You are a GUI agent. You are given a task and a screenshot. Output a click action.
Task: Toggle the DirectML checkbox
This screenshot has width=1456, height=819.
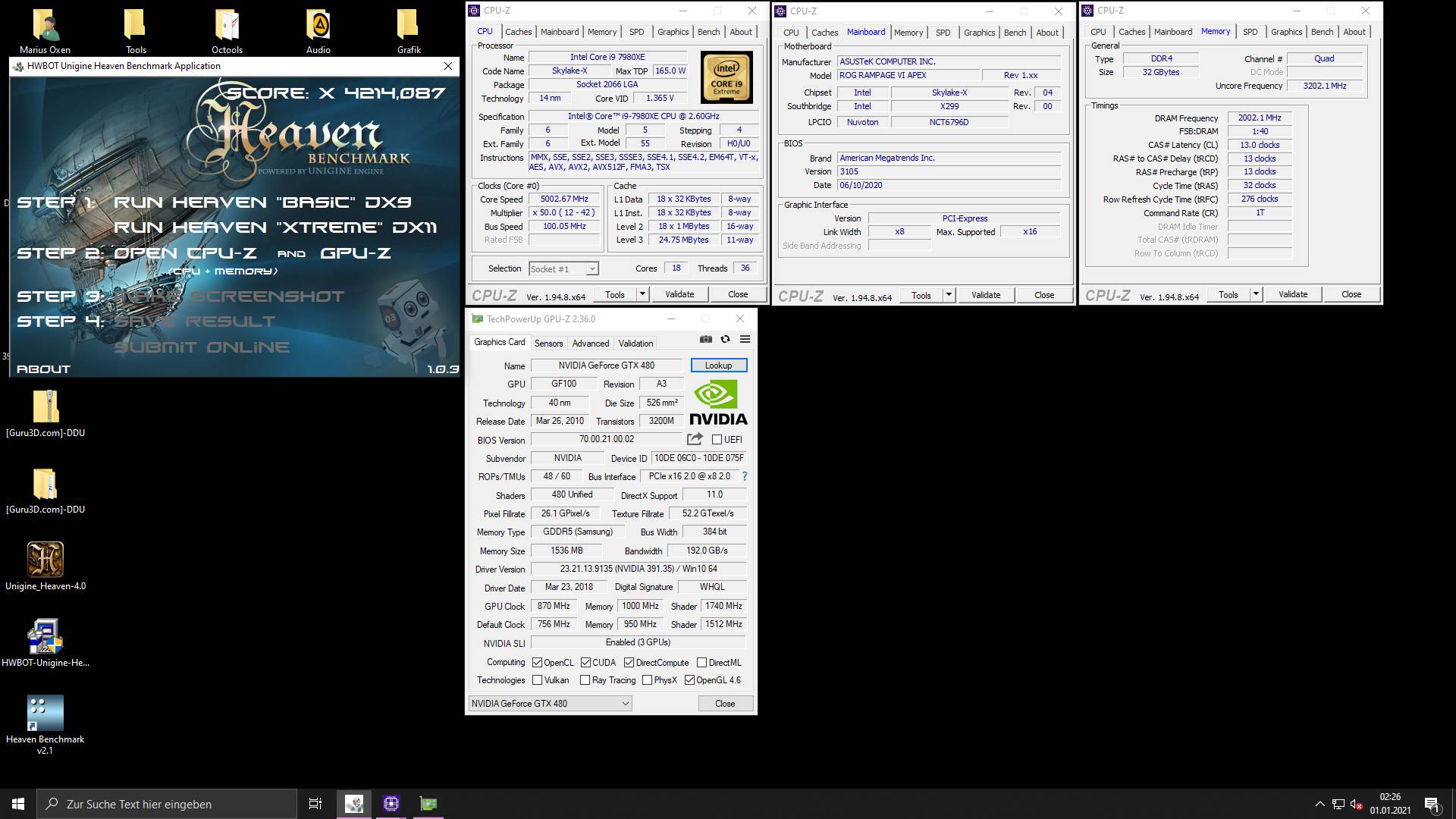pyautogui.click(x=701, y=662)
